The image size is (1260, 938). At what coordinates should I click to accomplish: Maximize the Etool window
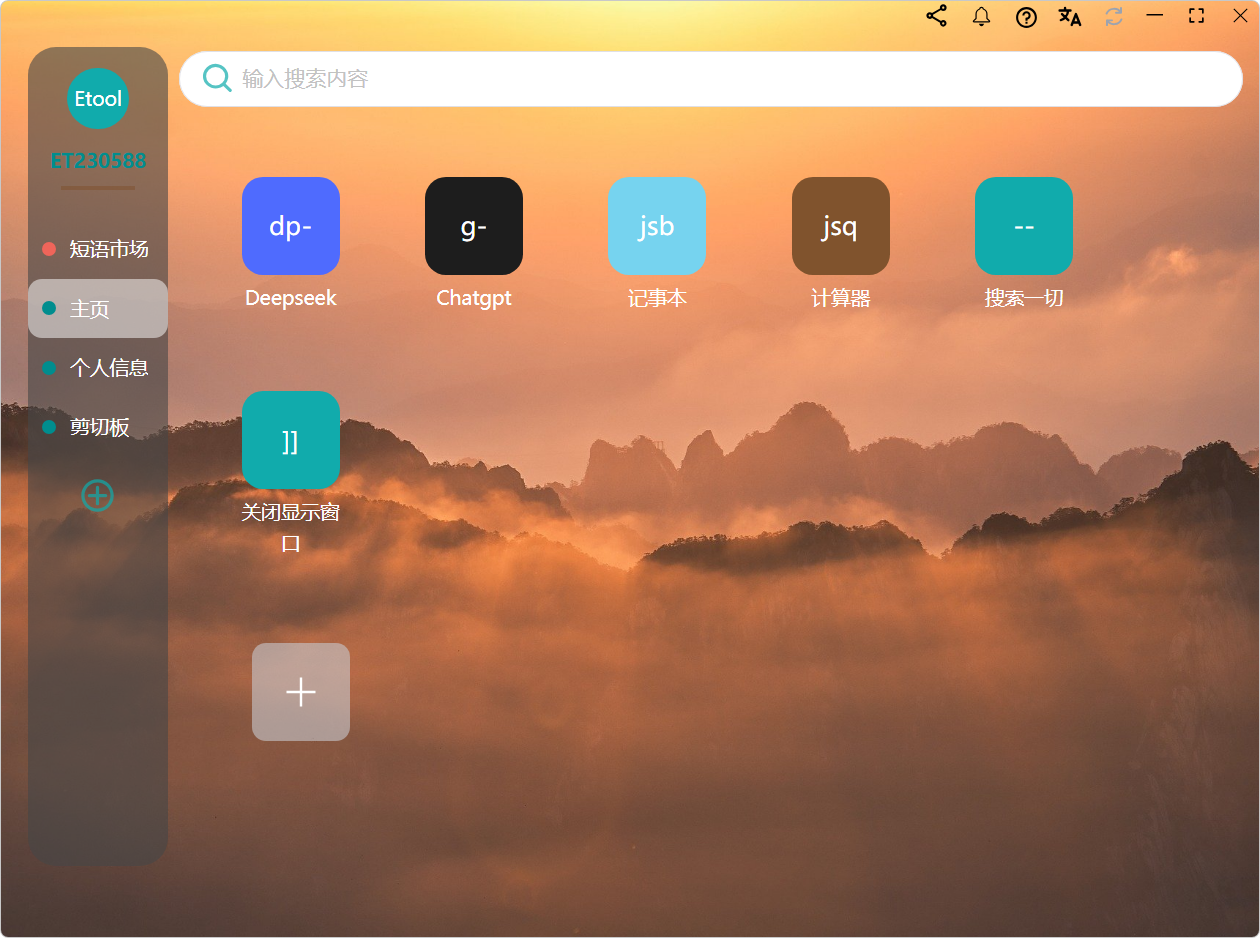(1196, 16)
